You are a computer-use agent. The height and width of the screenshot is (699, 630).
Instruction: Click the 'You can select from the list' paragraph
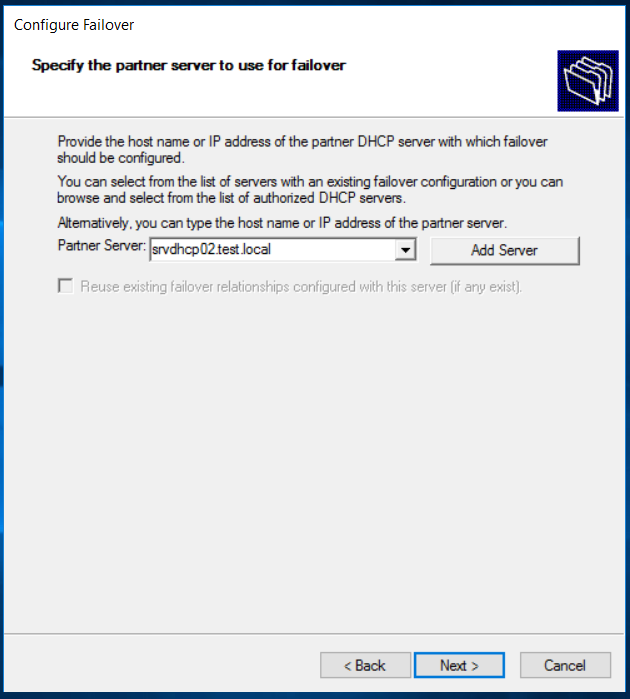(310, 189)
